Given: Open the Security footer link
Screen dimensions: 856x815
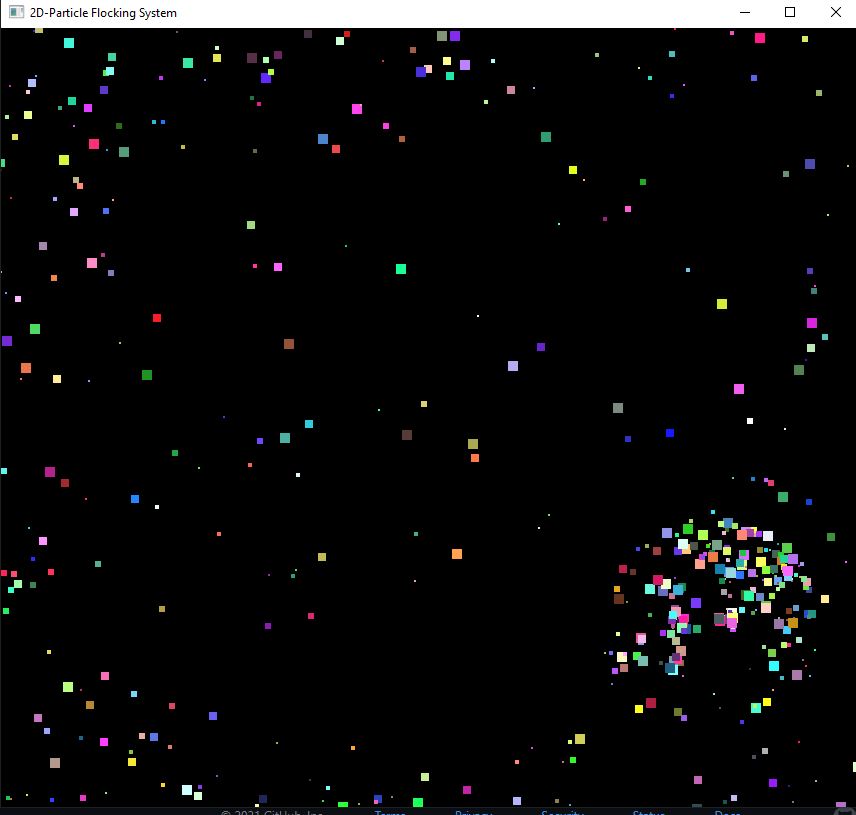Looking at the screenshot, I should point(562,811).
